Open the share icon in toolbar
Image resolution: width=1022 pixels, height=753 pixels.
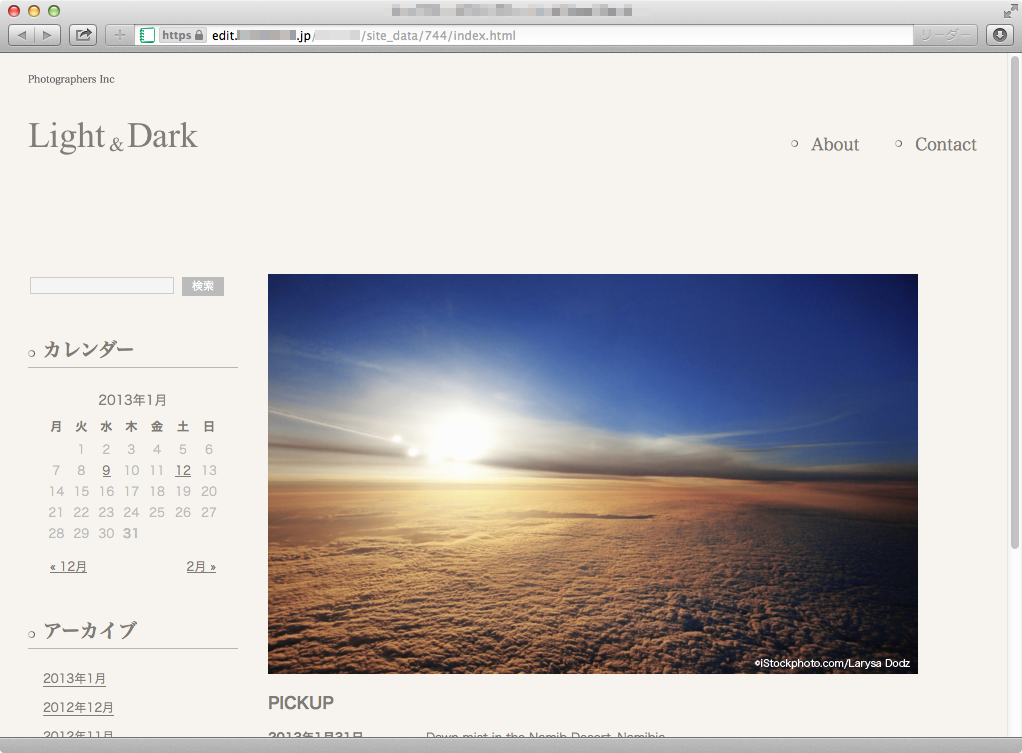pyautogui.click(x=83, y=35)
